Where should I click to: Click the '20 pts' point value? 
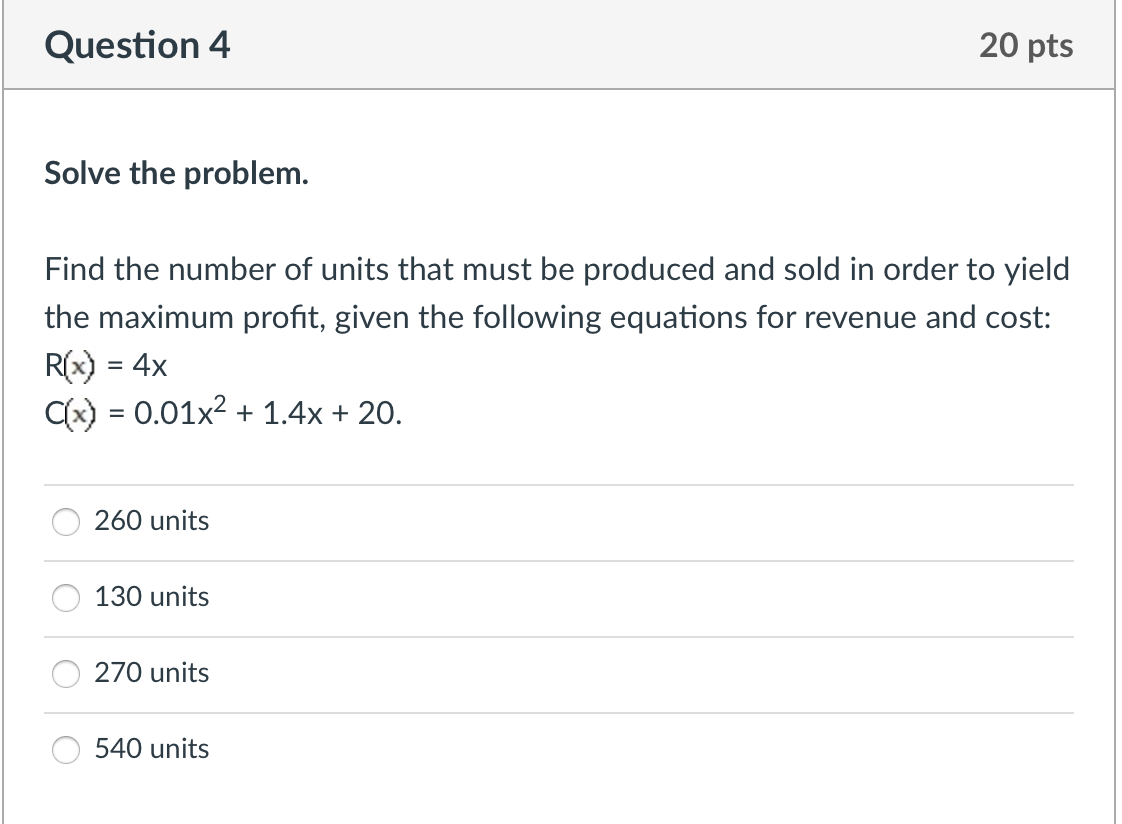(x=1026, y=45)
